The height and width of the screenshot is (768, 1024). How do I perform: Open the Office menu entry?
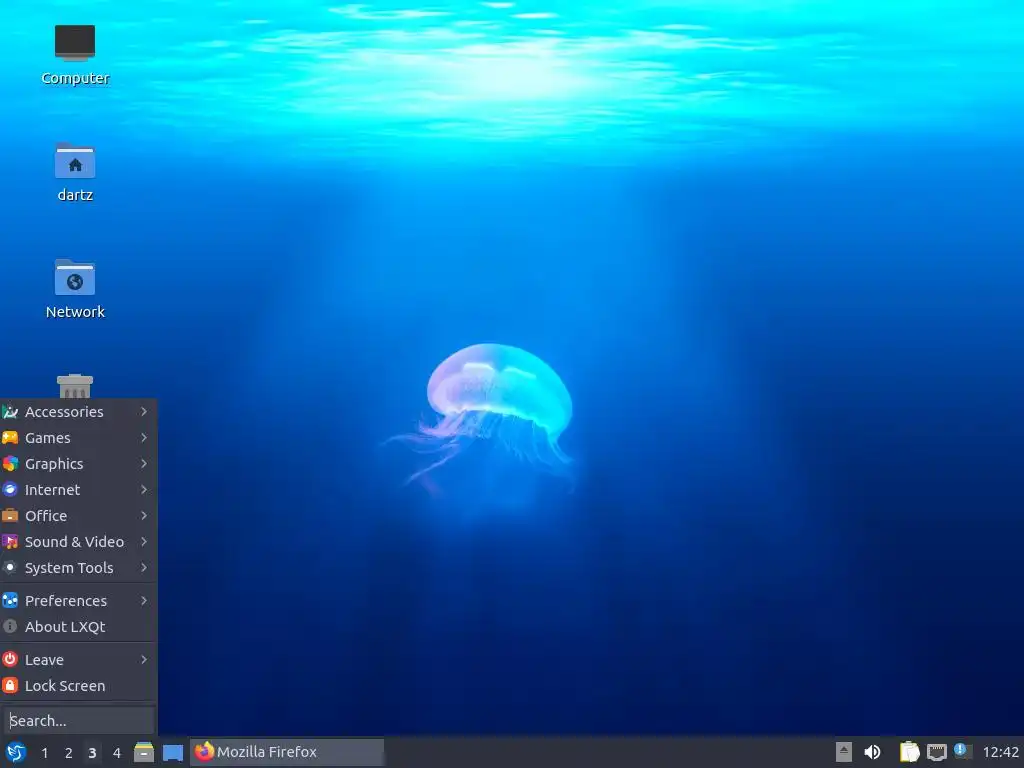(x=78, y=516)
